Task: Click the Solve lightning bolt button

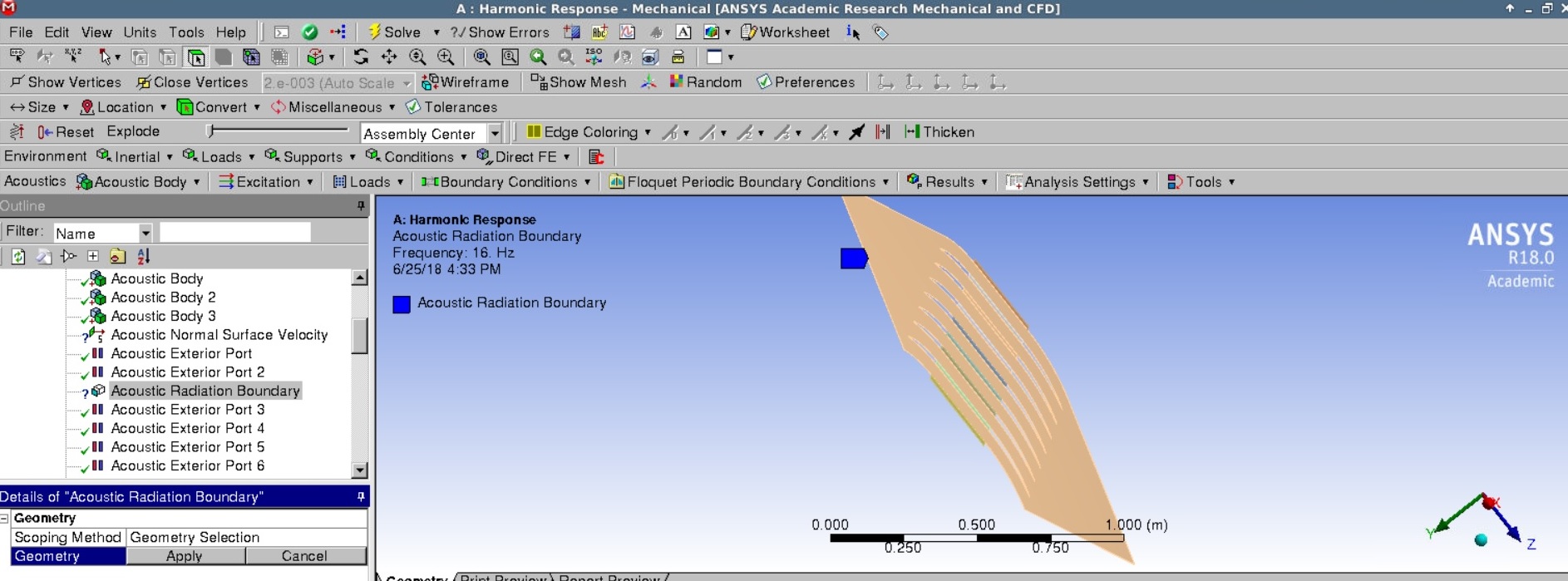Action: (395, 32)
